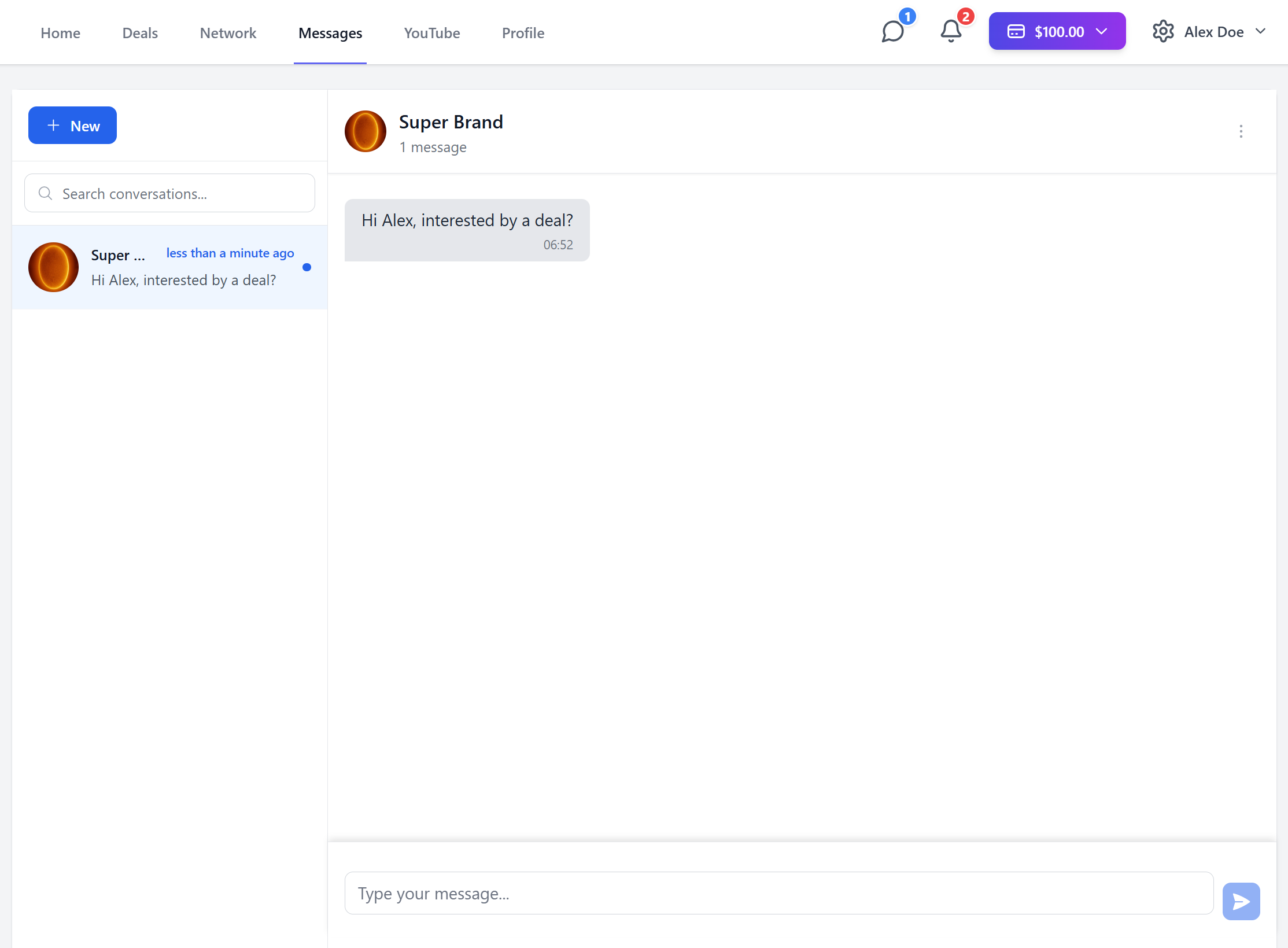This screenshot has height=948, width=1288.
Task: Click the "1 message" subtitle
Action: pos(433,147)
